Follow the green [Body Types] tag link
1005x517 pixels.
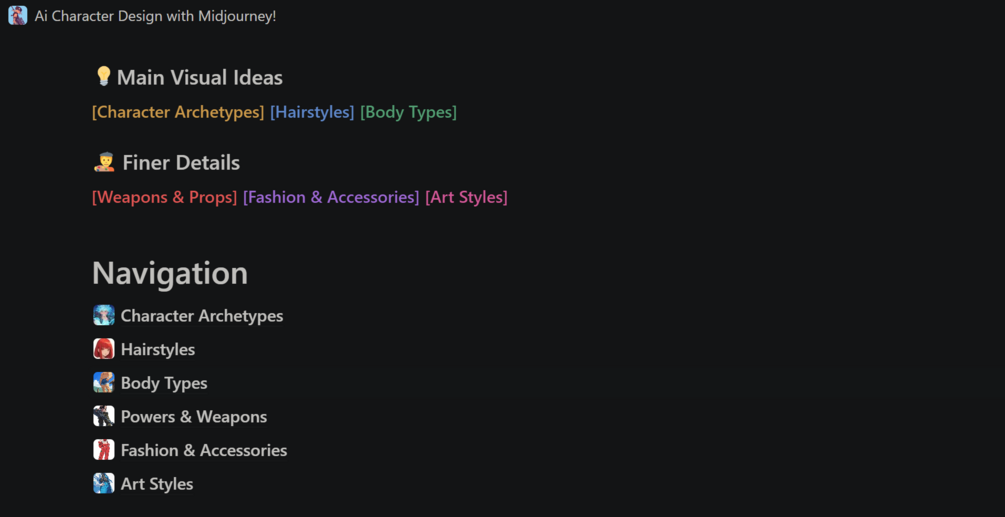(408, 112)
